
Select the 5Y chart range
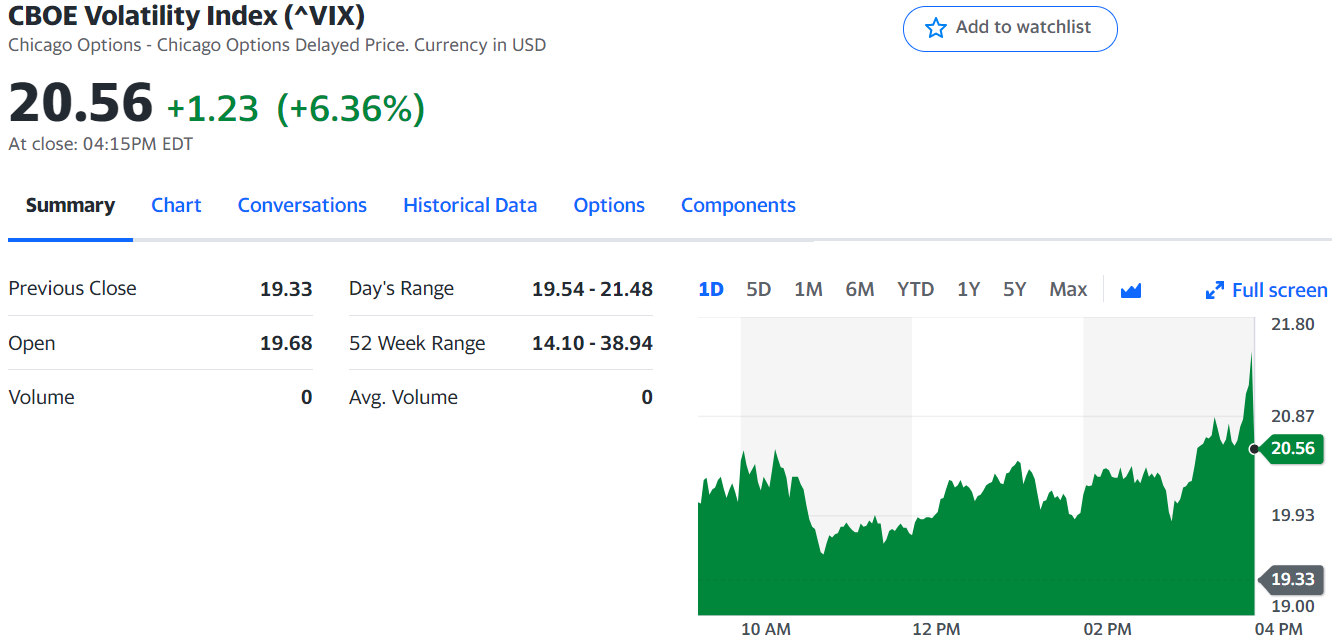coord(1015,289)
